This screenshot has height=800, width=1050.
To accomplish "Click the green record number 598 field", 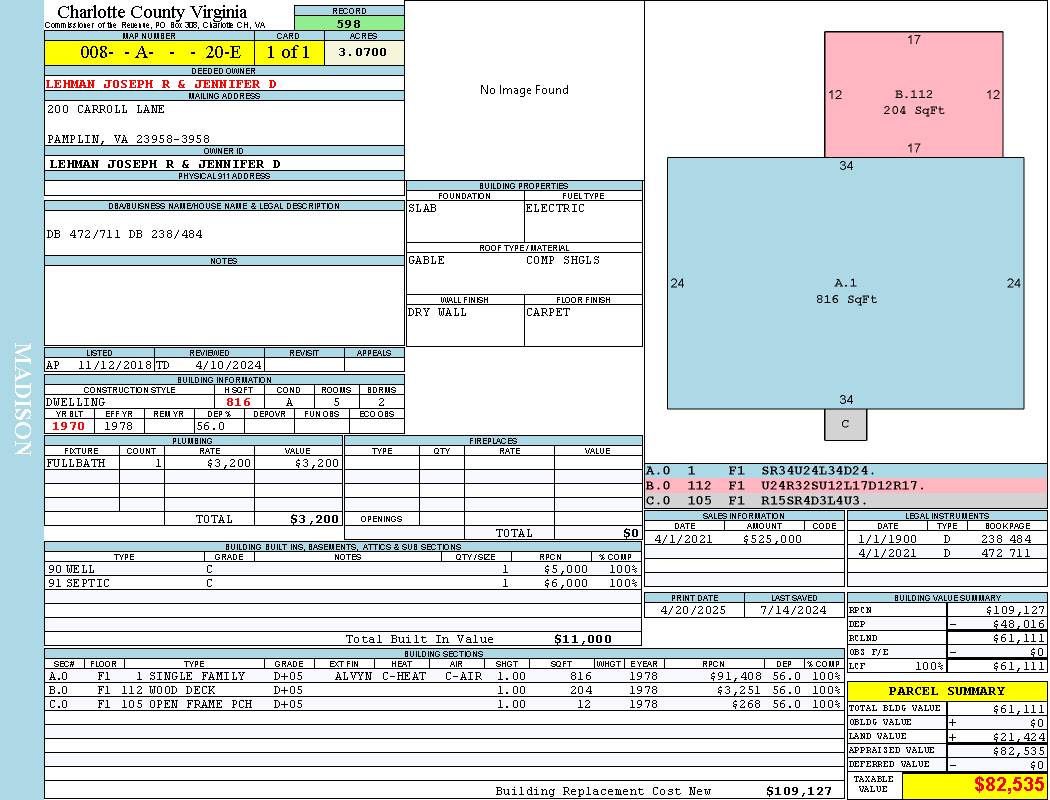I will (348, 23).
